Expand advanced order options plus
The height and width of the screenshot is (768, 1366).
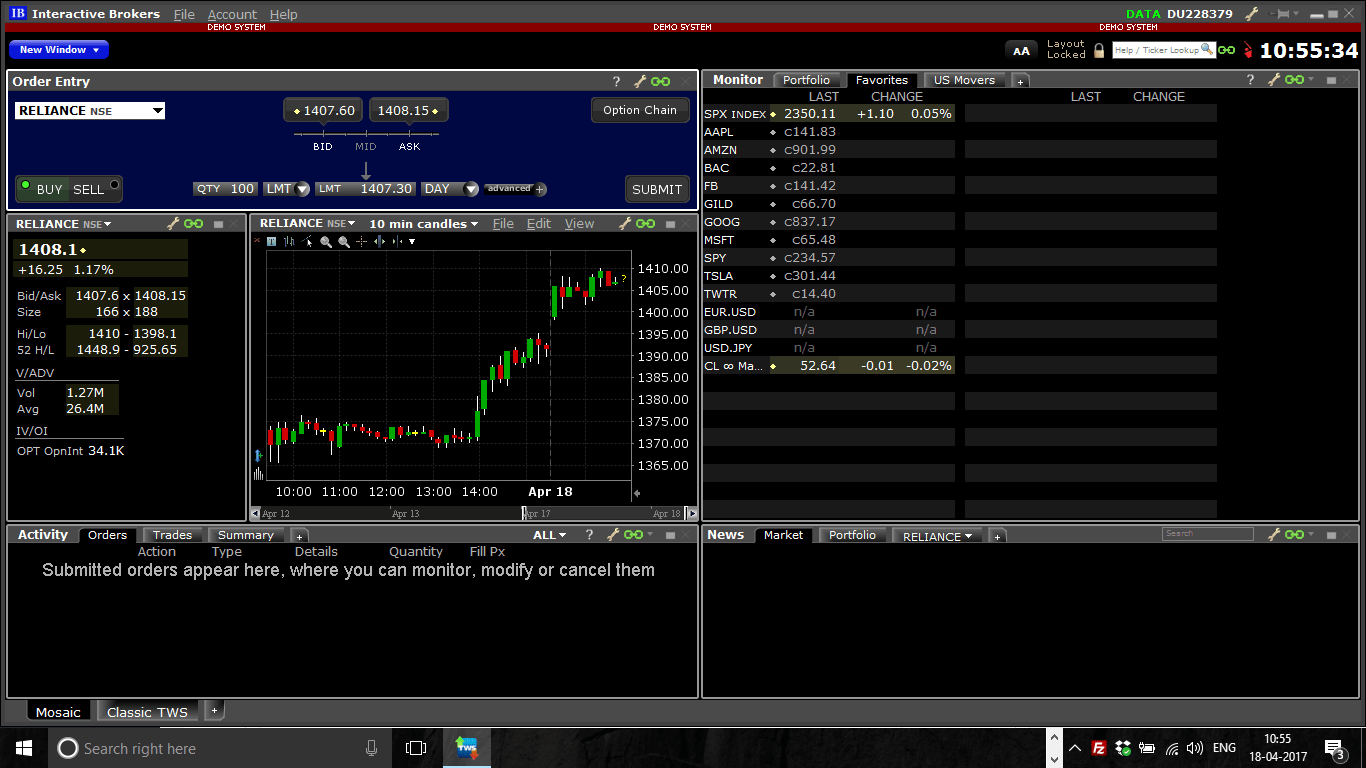[x=541, y=189]
